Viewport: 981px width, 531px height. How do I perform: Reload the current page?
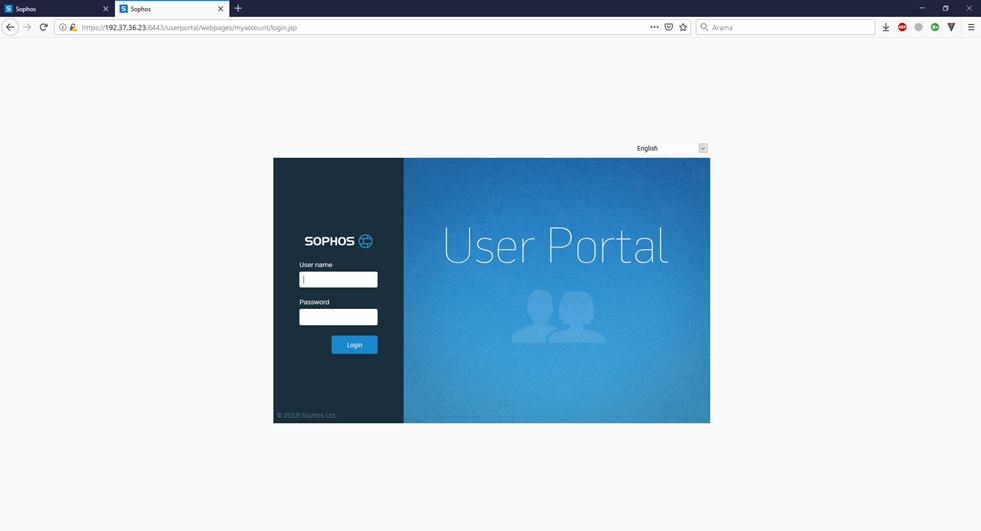[44, 27]
